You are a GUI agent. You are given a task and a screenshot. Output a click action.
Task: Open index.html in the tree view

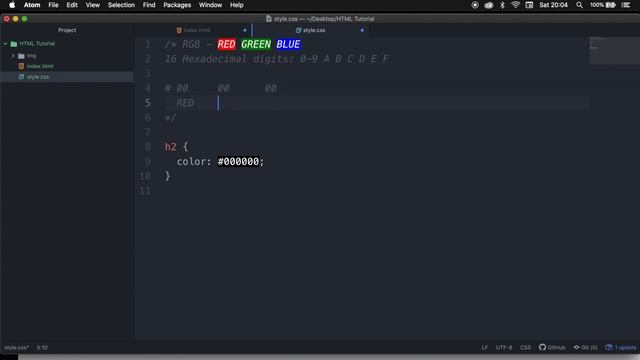point(40,66)
